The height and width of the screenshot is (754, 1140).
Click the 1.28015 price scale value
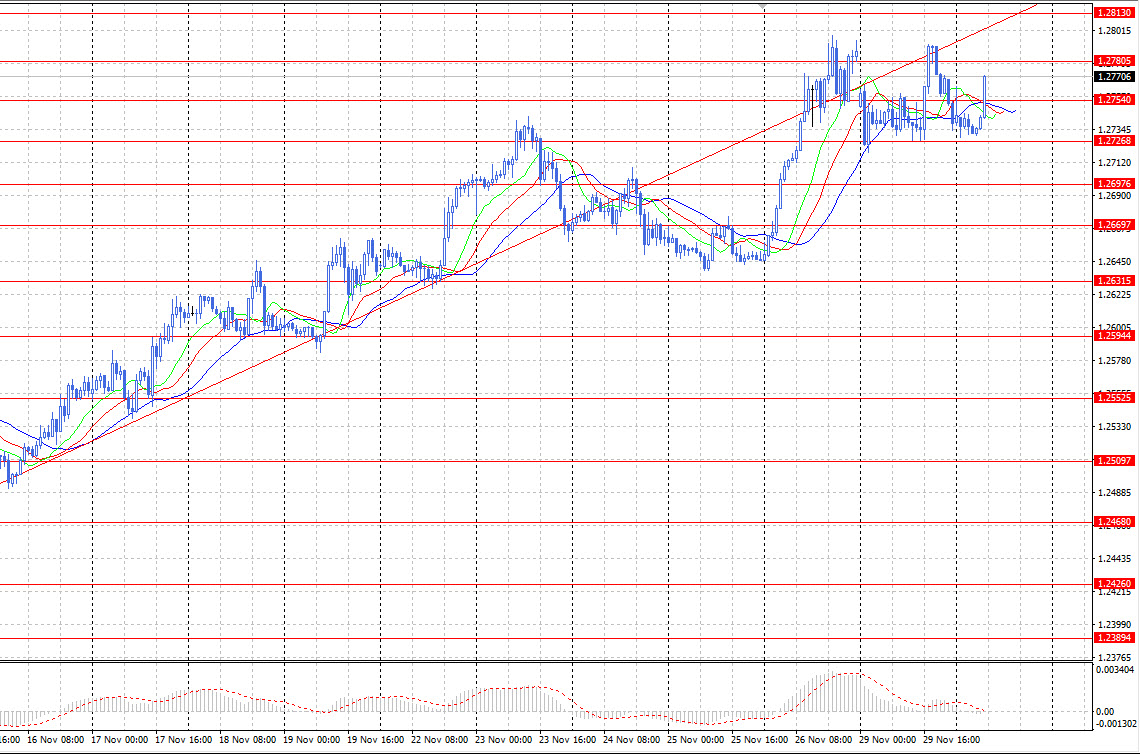tap(1115, 31)
